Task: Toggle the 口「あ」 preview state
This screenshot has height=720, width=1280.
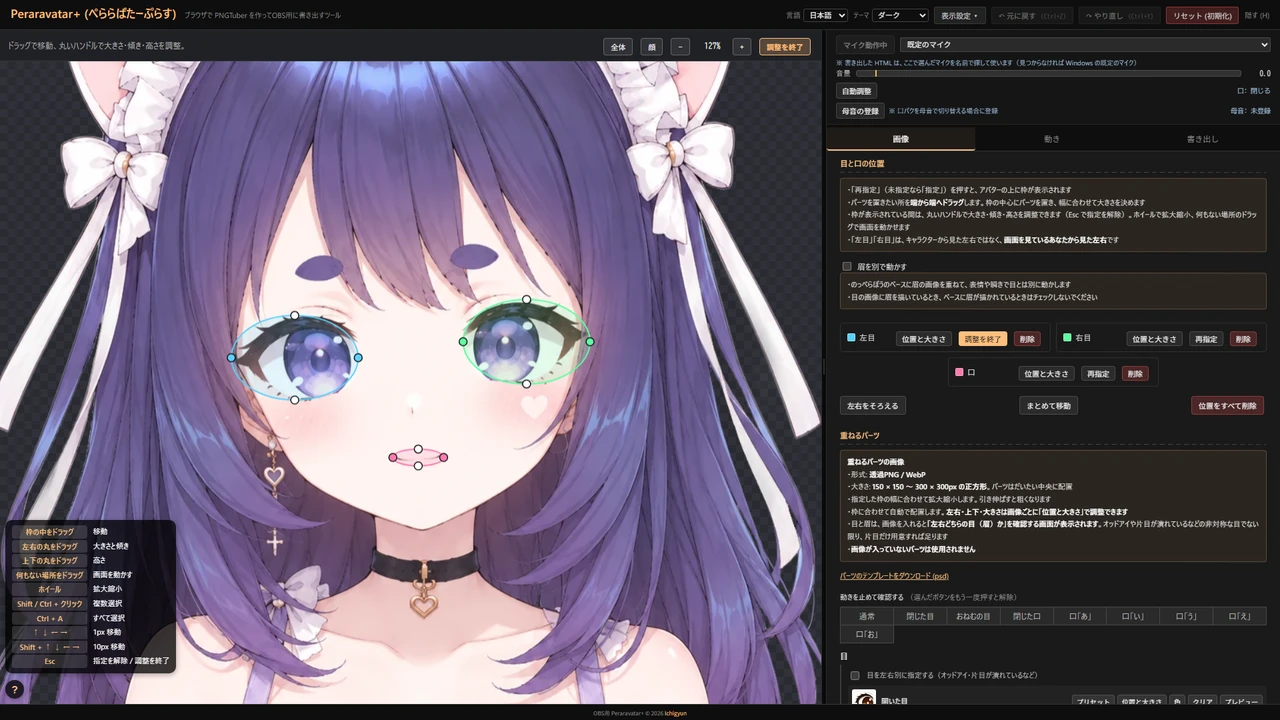Action: 1078,616
